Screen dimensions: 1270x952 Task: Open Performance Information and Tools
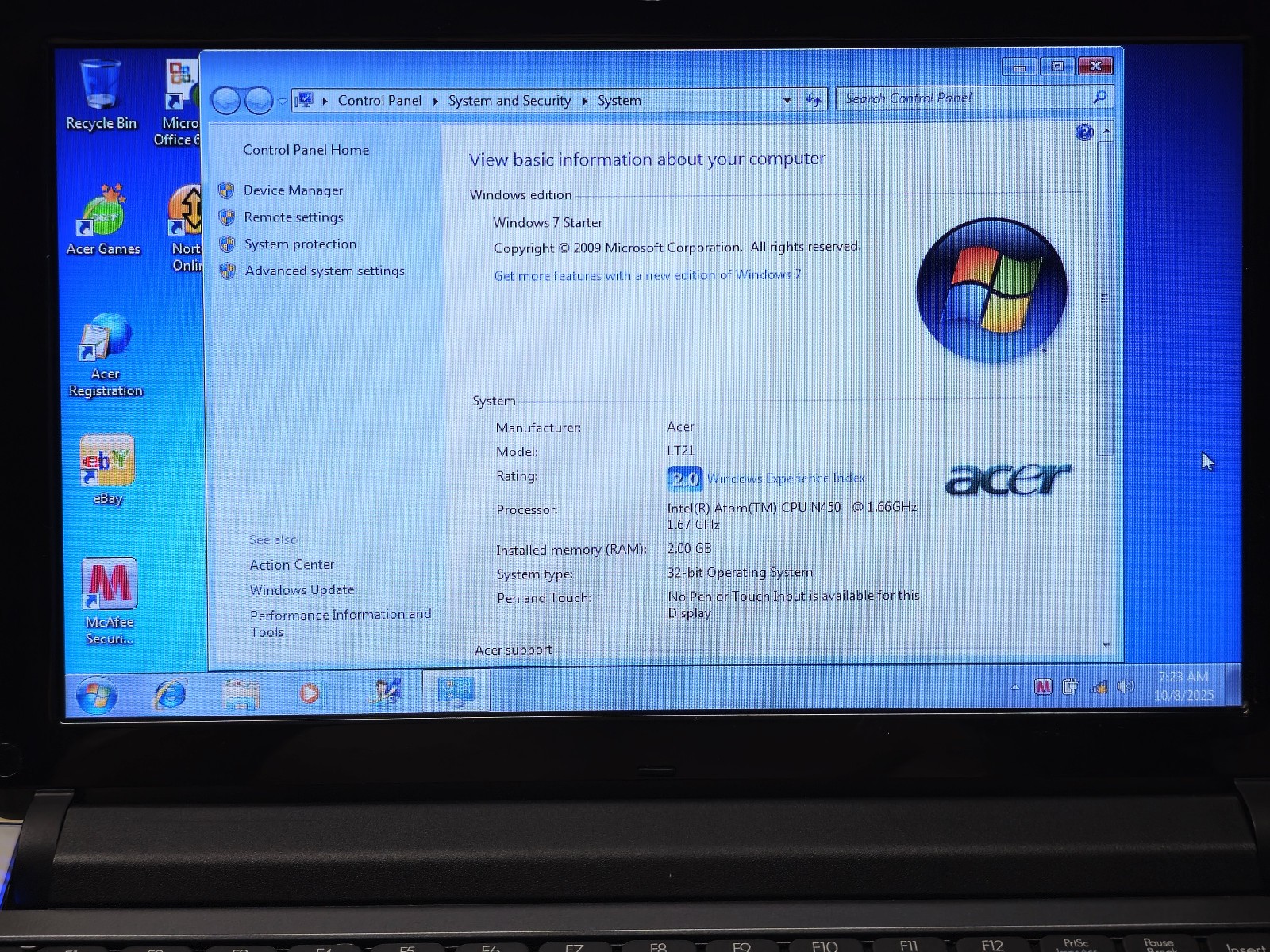coord(340,623)
